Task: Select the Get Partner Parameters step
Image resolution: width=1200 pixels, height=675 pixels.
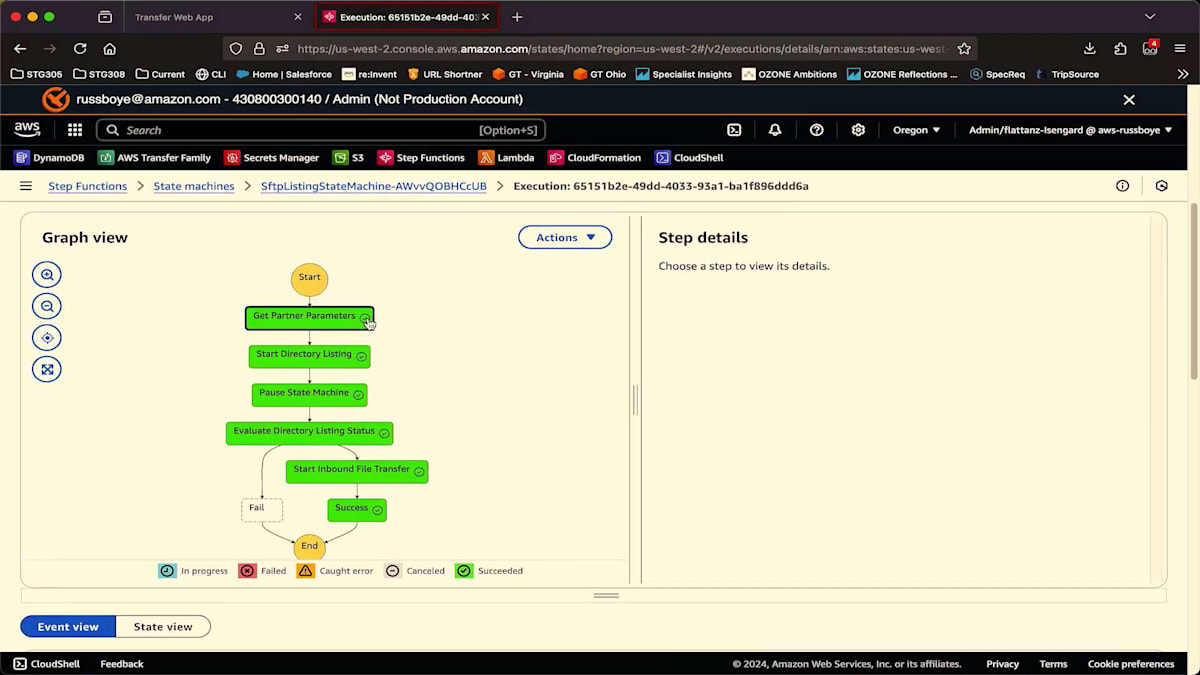Action: pos(310,318)
